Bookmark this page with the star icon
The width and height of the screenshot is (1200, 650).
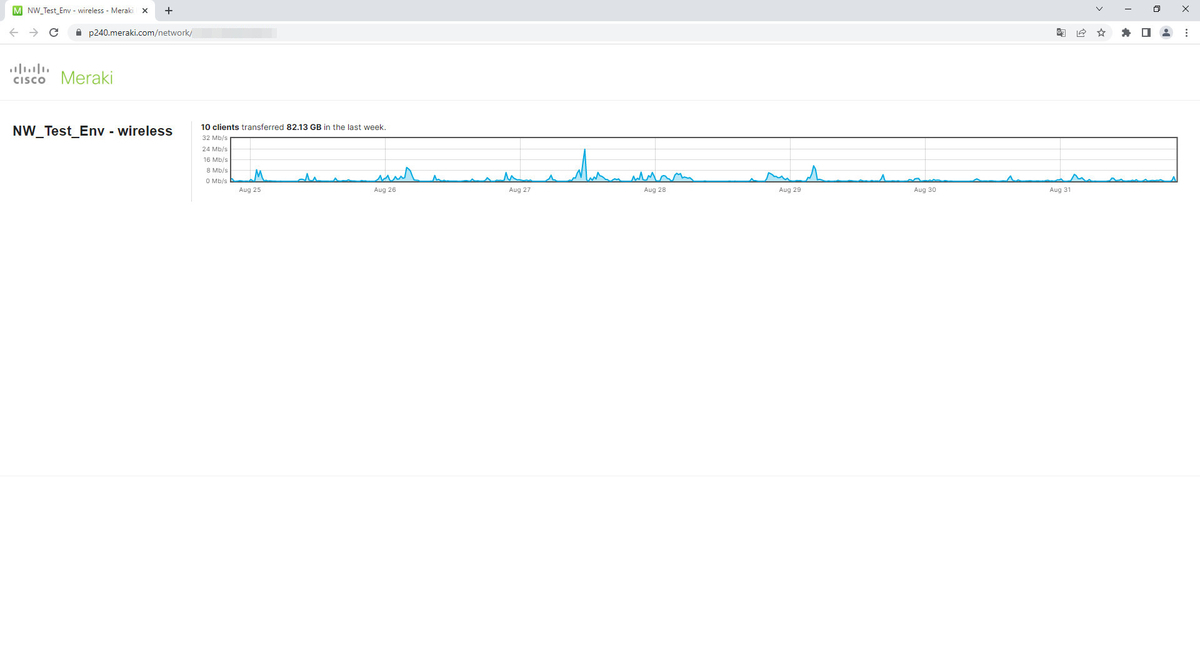(x=1101, y=32)
